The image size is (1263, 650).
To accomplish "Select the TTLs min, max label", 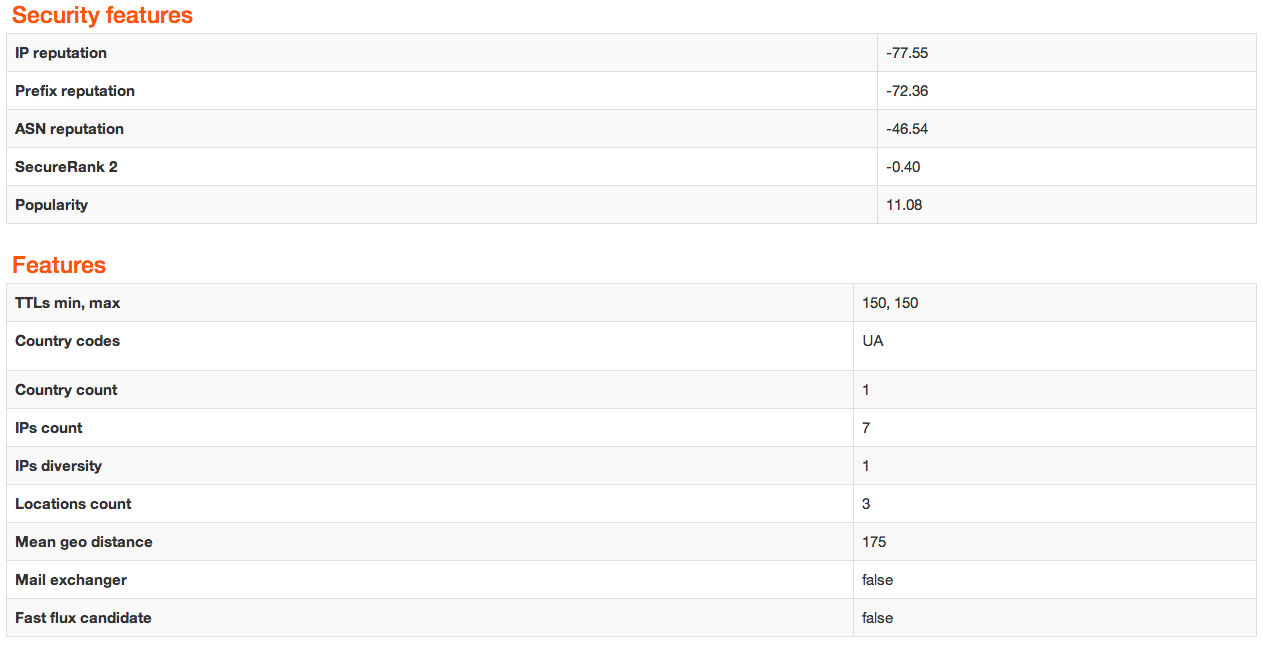I will (68, 303).
